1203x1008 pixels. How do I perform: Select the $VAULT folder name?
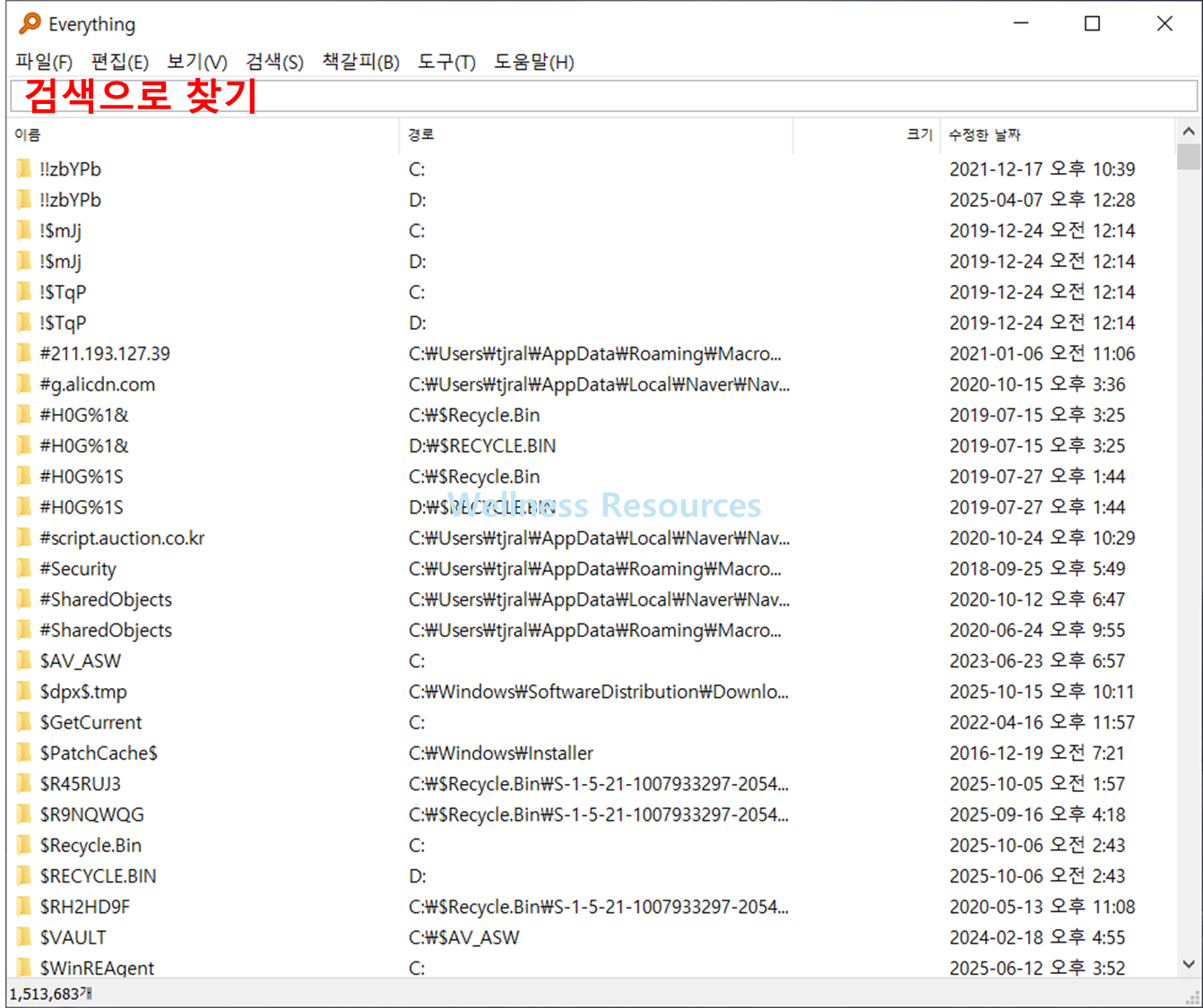(x=73, y=936)
